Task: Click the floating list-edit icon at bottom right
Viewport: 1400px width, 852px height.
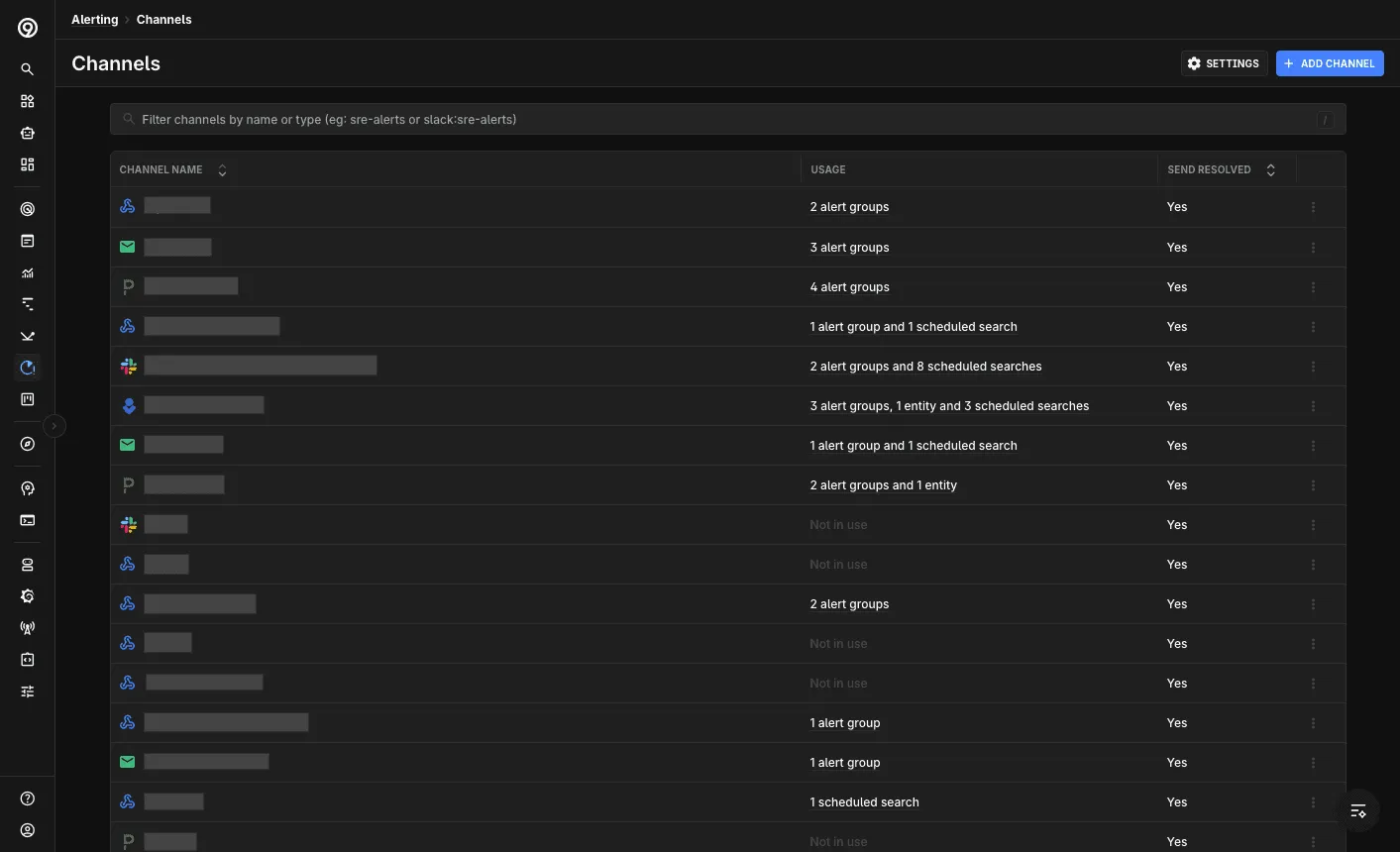Action: [1358, 811]
